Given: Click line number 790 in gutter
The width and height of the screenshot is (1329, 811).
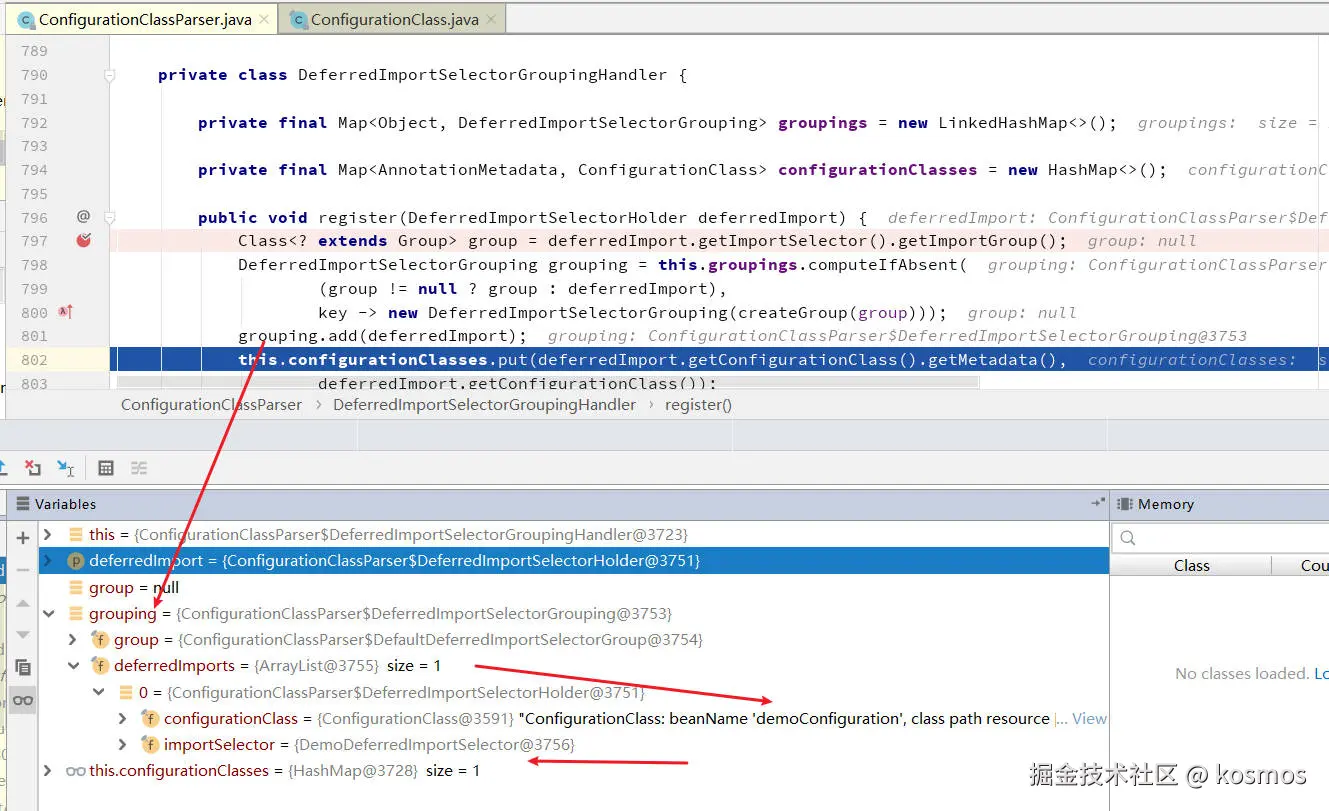Looking at the screenshot, I should pos(34,75).
